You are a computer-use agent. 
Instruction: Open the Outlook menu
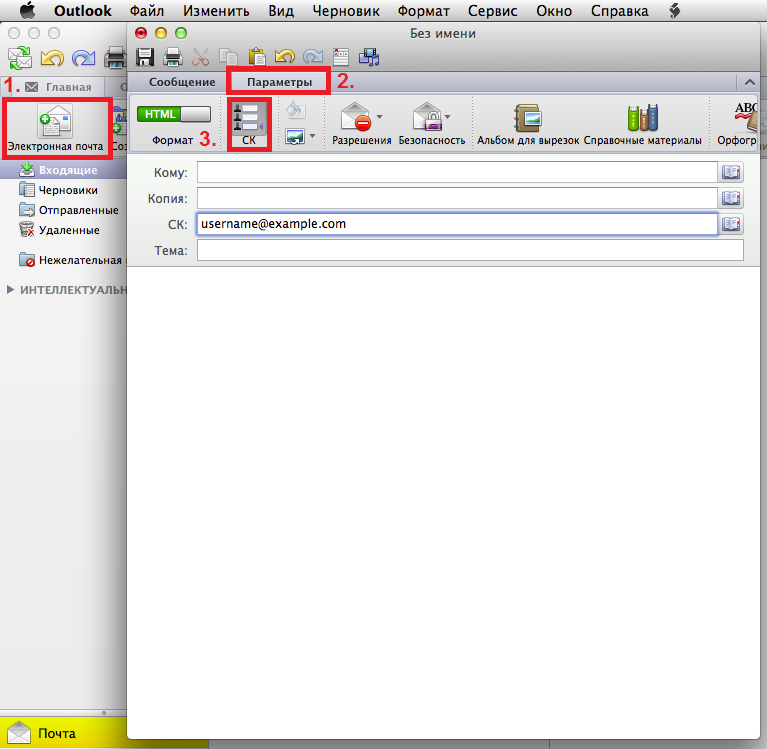(83, 11)
